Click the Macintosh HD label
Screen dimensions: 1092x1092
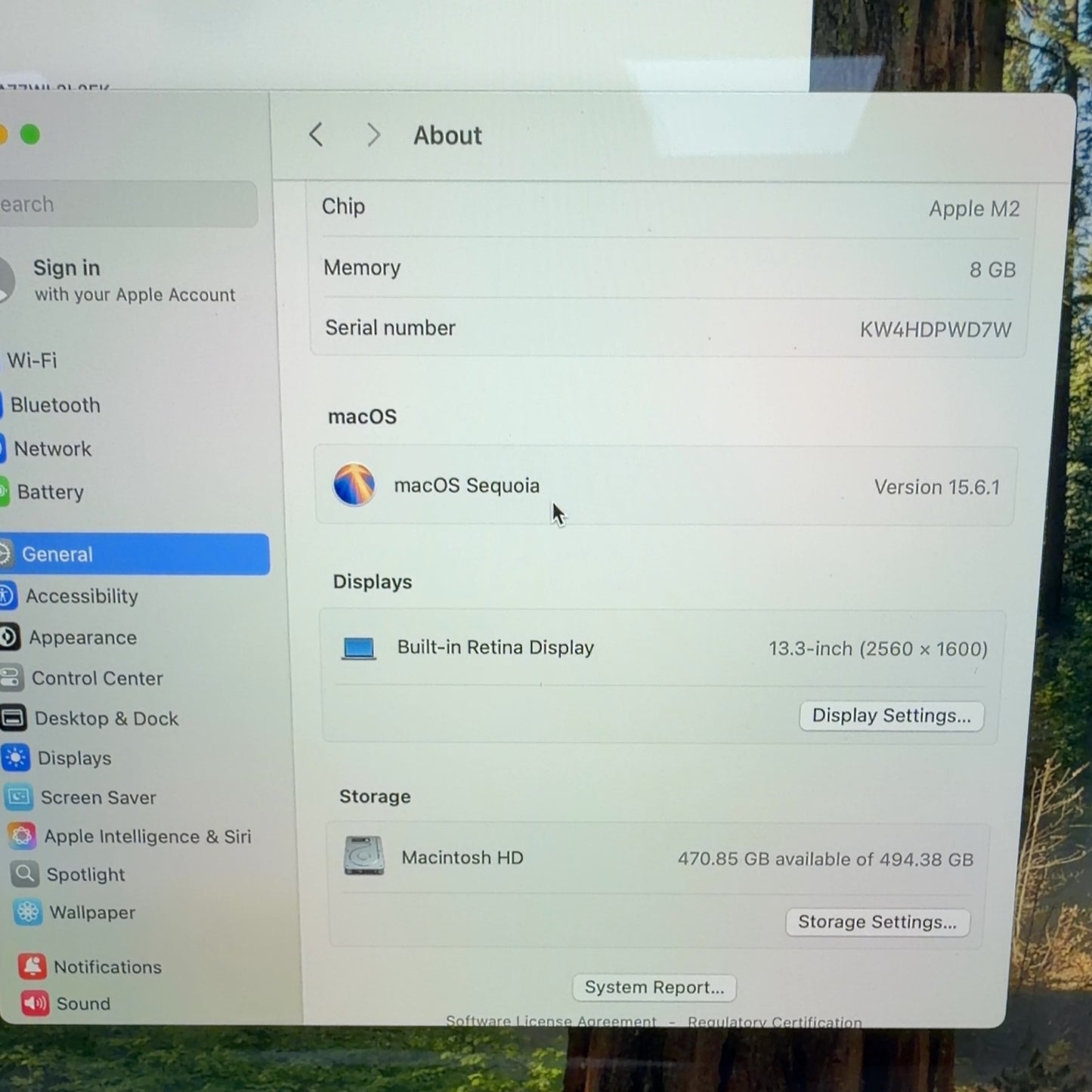462,858
